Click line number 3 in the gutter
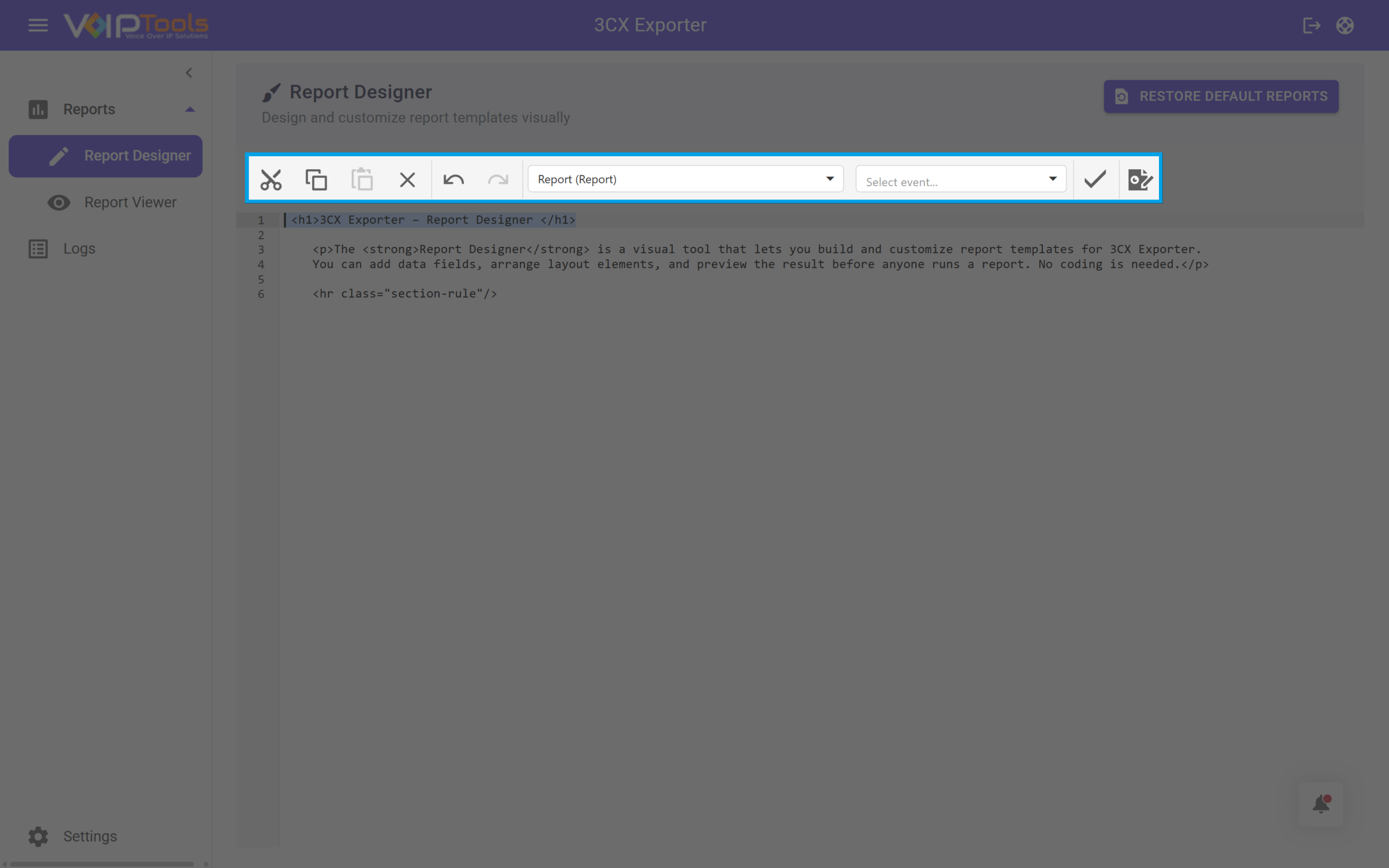This screenshot has height=868, width=1389. pos(261,250)
